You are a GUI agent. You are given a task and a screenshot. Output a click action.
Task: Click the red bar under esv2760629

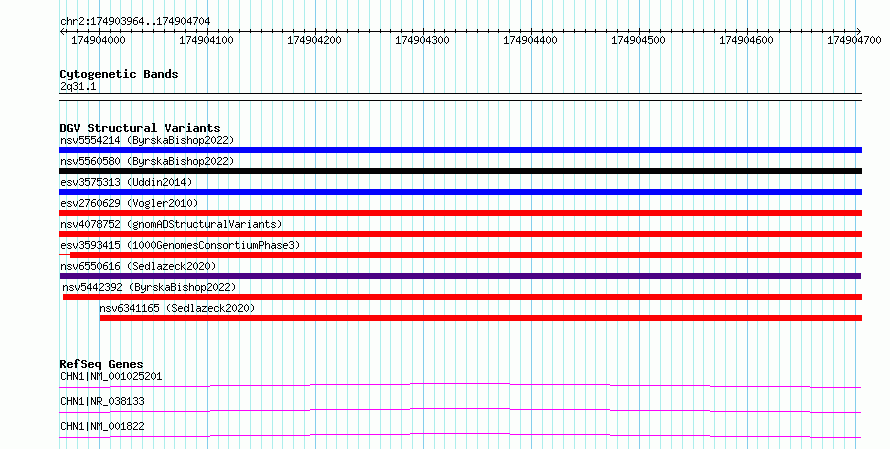(x=460, y=213)
